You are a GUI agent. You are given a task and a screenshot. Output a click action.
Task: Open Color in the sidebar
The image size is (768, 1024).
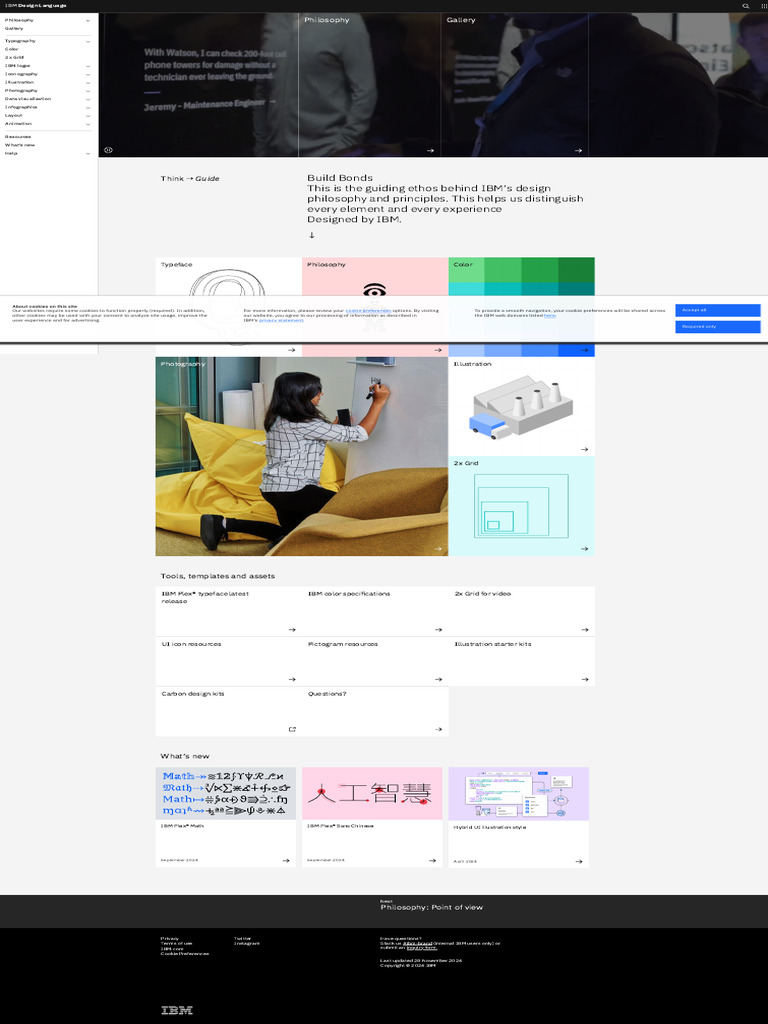click(x=12, y=49)
